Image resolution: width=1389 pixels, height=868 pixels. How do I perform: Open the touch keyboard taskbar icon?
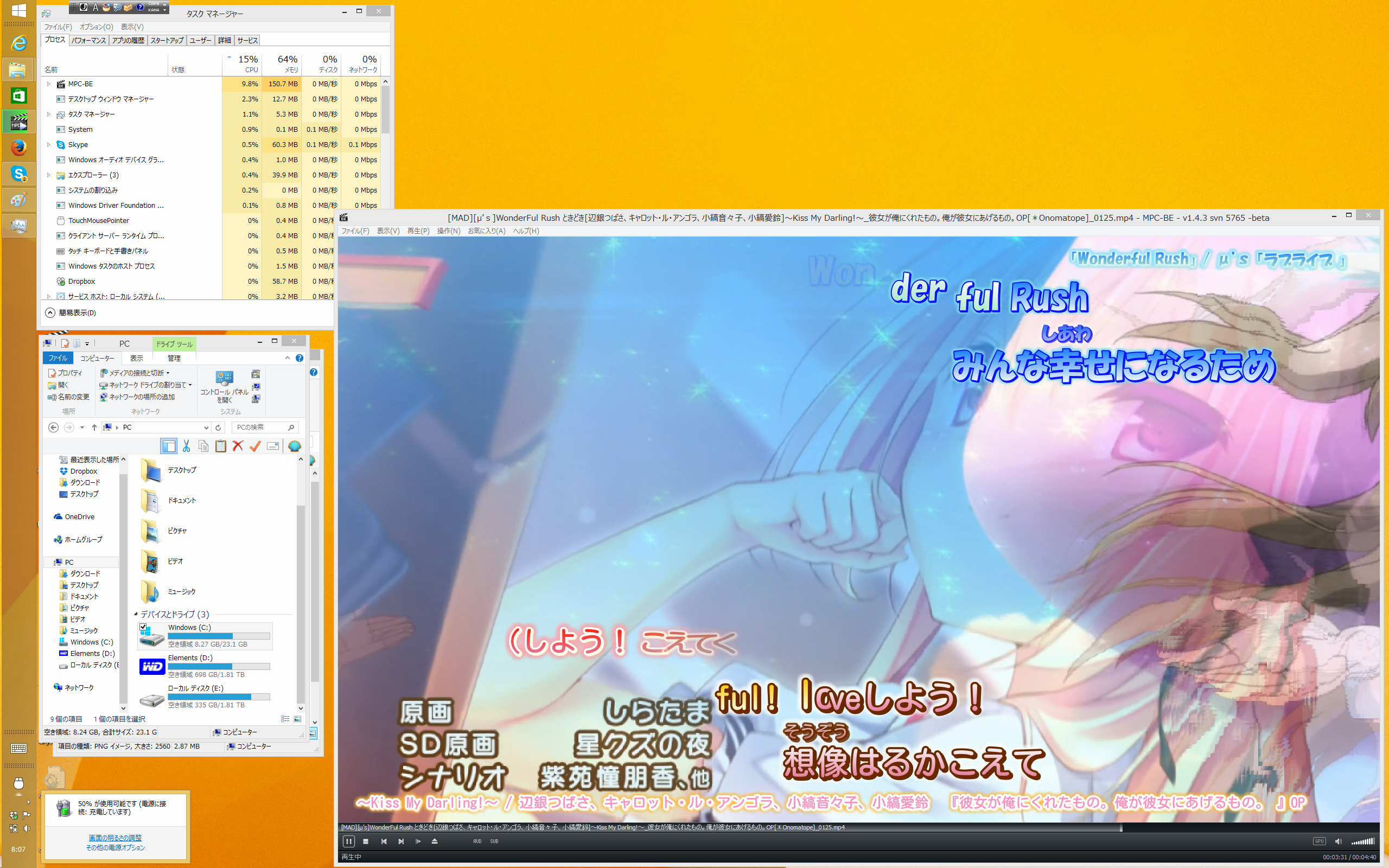pos(18,748)
